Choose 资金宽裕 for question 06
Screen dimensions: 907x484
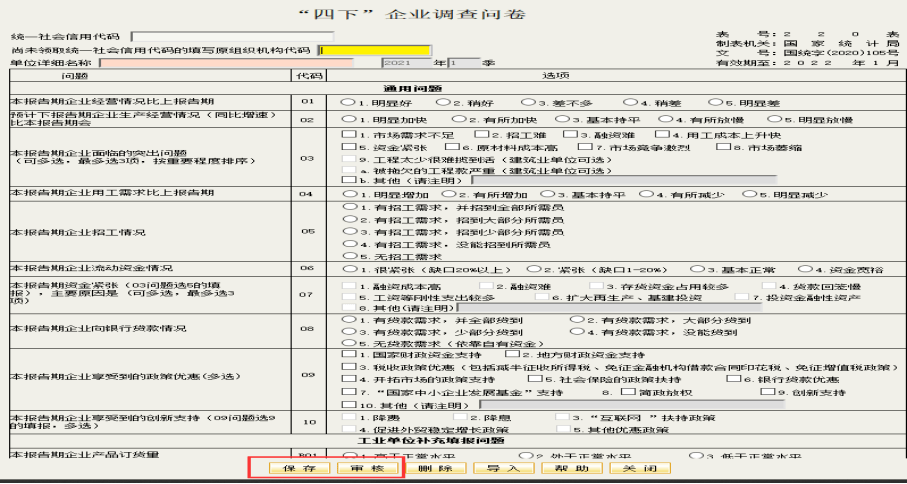pyautogui.click(x=804, y=269)
